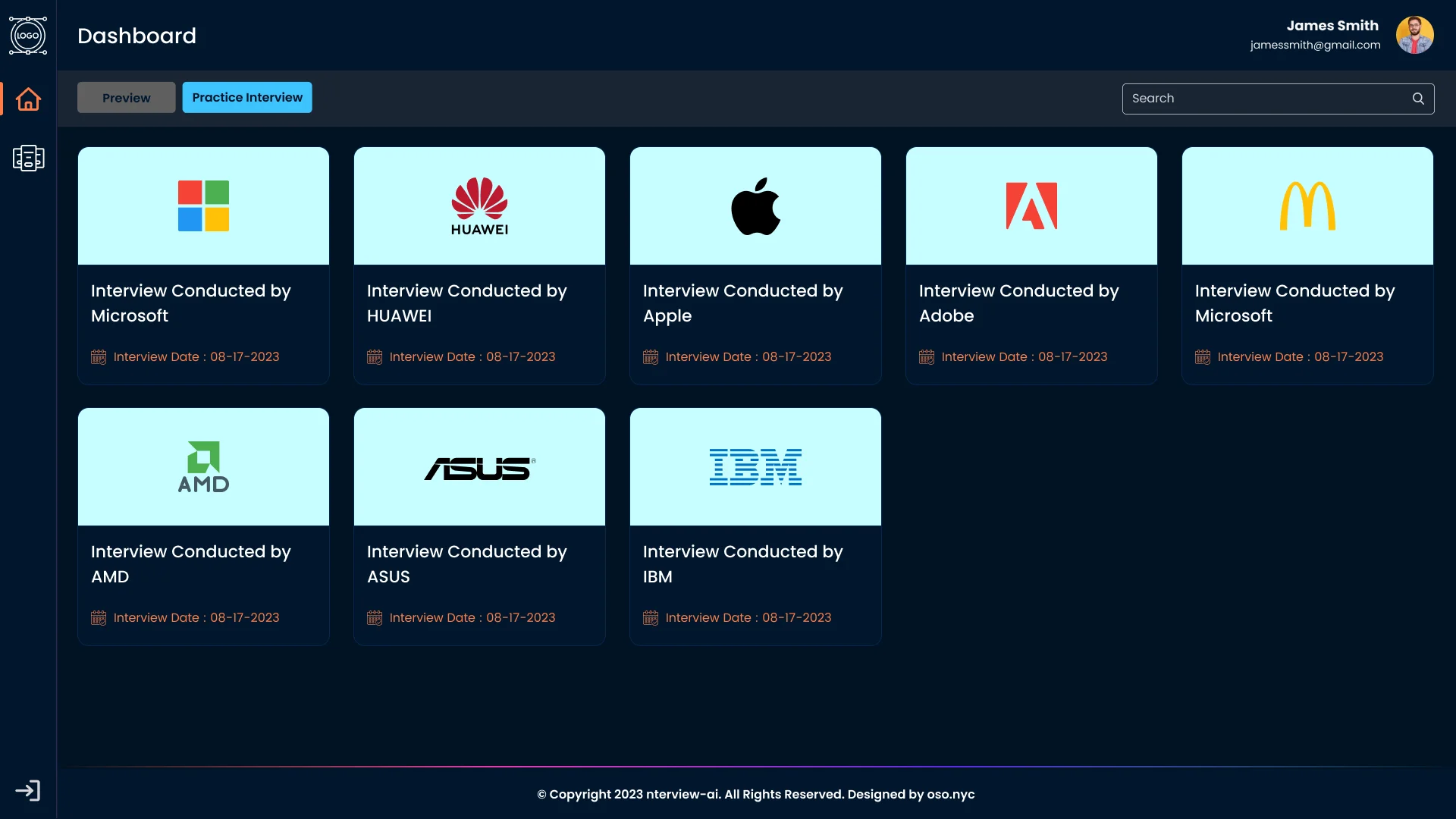The width and height of the screenshot is (1456, 819).
Task: Click the interview date on the Apple card
Action: point(748,357)
